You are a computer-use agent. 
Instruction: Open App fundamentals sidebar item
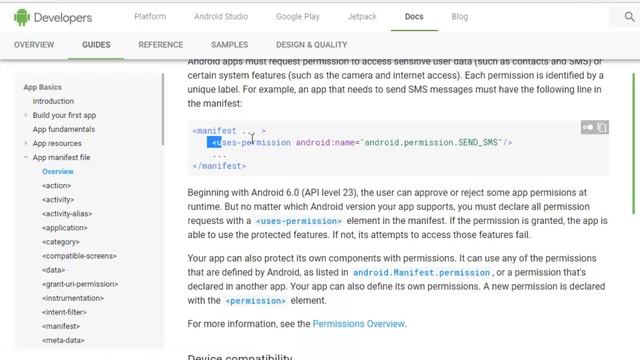click(x=64, y=129)
